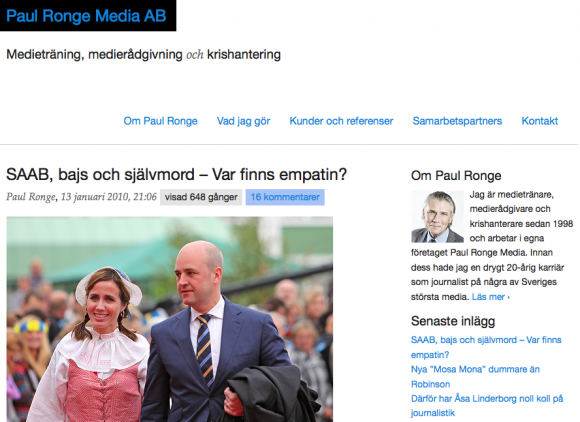Click the article headline about SAAB and empati
580x422 pixels.
[x=176, y=174]
